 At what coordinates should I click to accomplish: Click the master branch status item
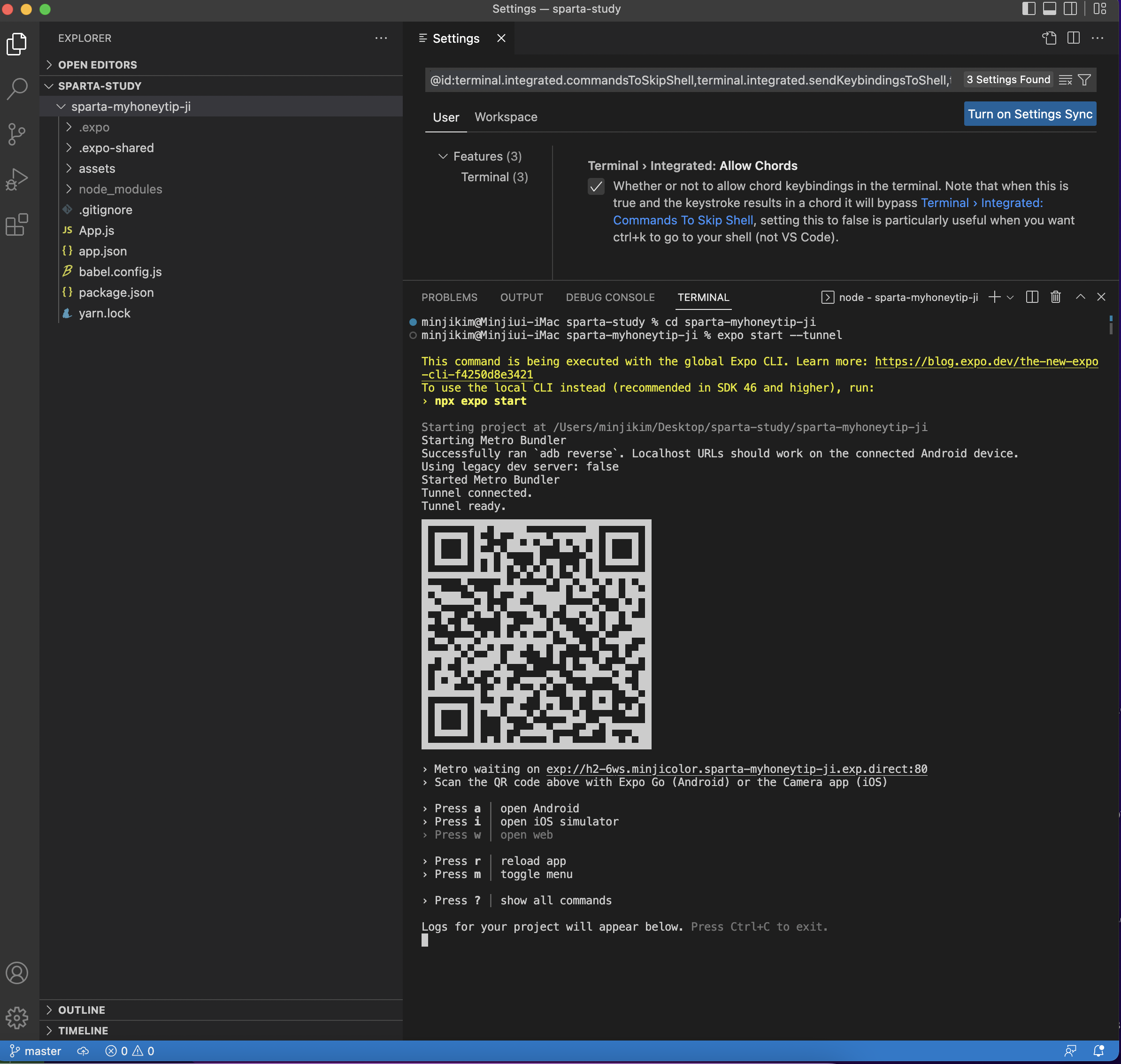tap(36, 1051)
